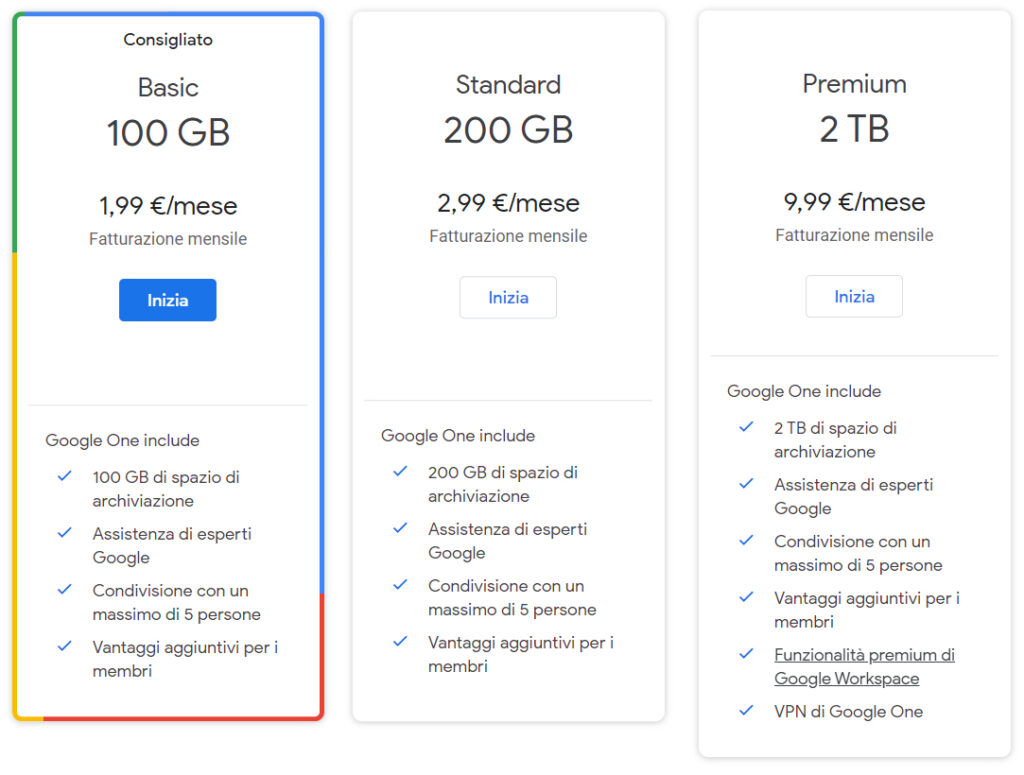Click the Basic plan's Assistenza di esperti checkmark
The image size is (1024, 775).
point(65,534)
